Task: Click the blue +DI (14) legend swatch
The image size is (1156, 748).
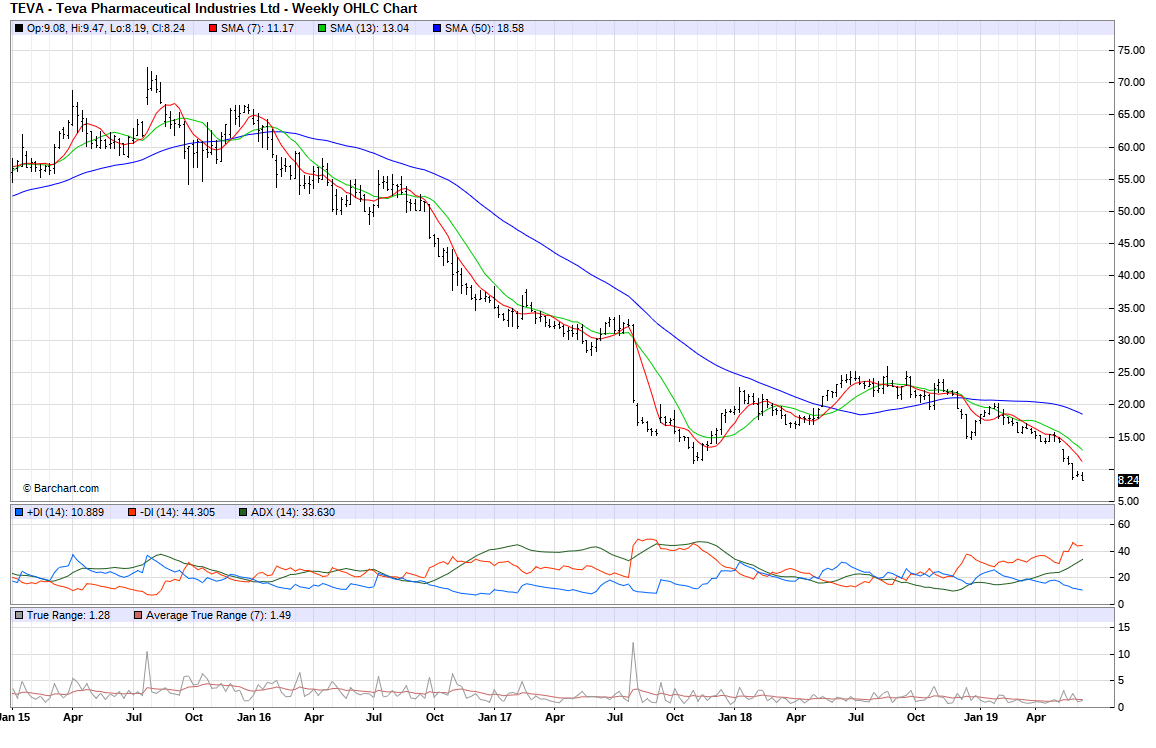Action: click(19, 512)
